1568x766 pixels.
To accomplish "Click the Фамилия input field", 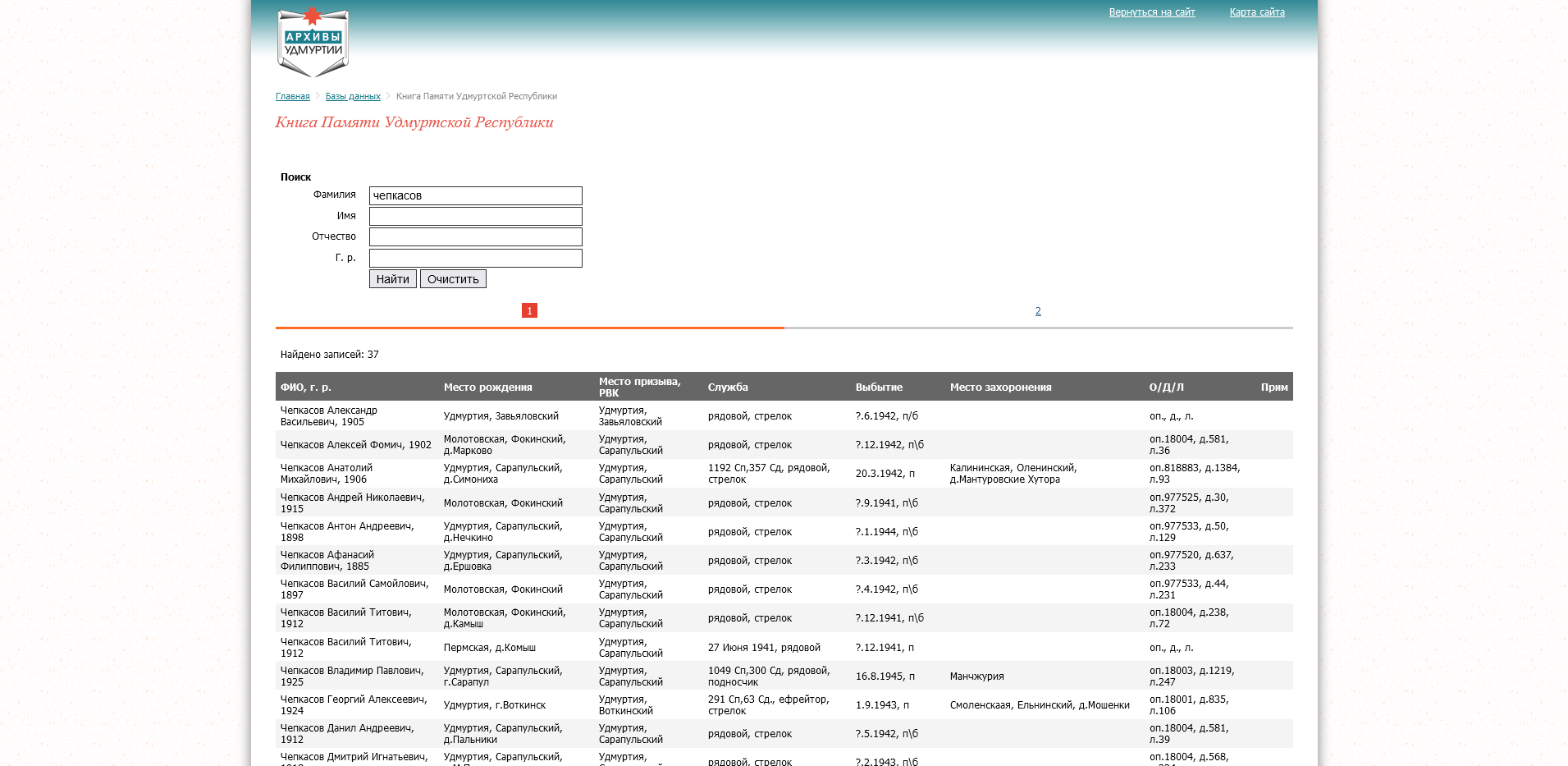I will coord(475,195).
